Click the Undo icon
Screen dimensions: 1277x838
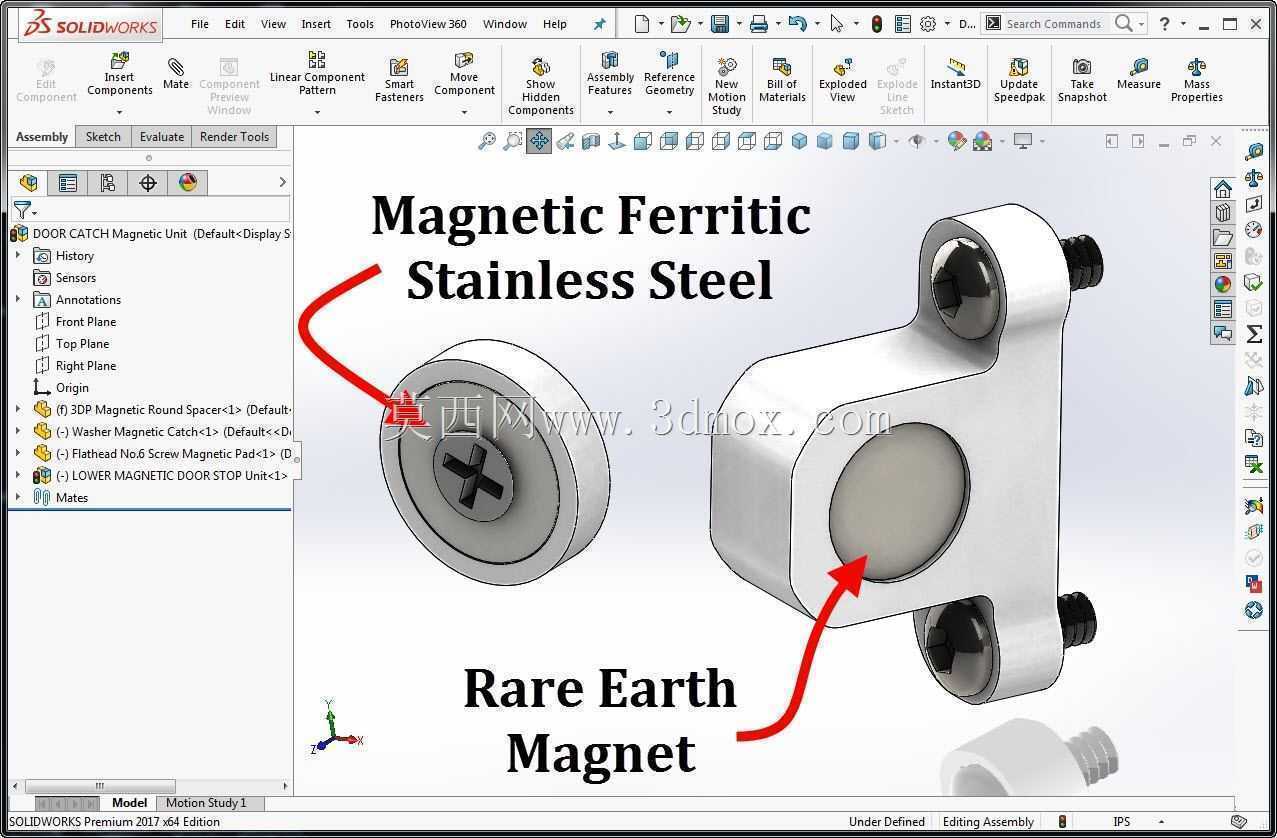tap(796, 24)
